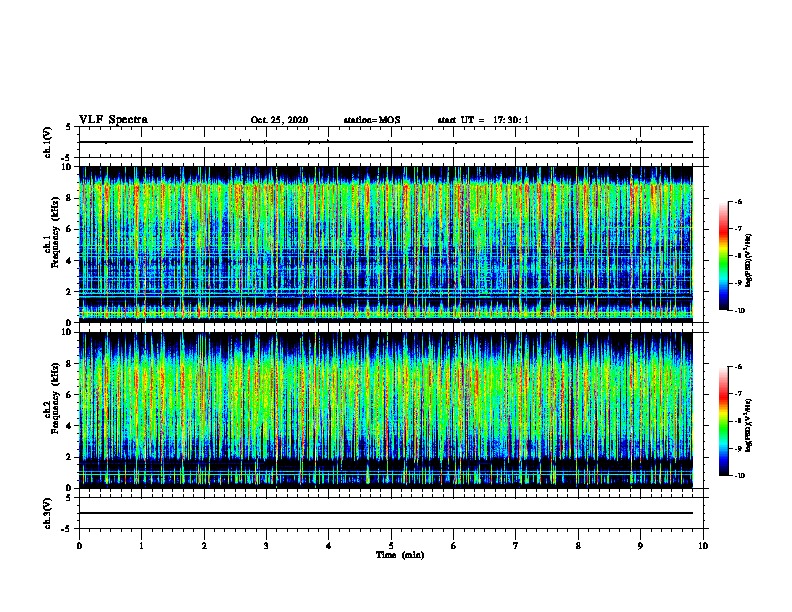Click the "ch.3(V)" waveform axis label
The image size is (792, 612).
(48, 513)
